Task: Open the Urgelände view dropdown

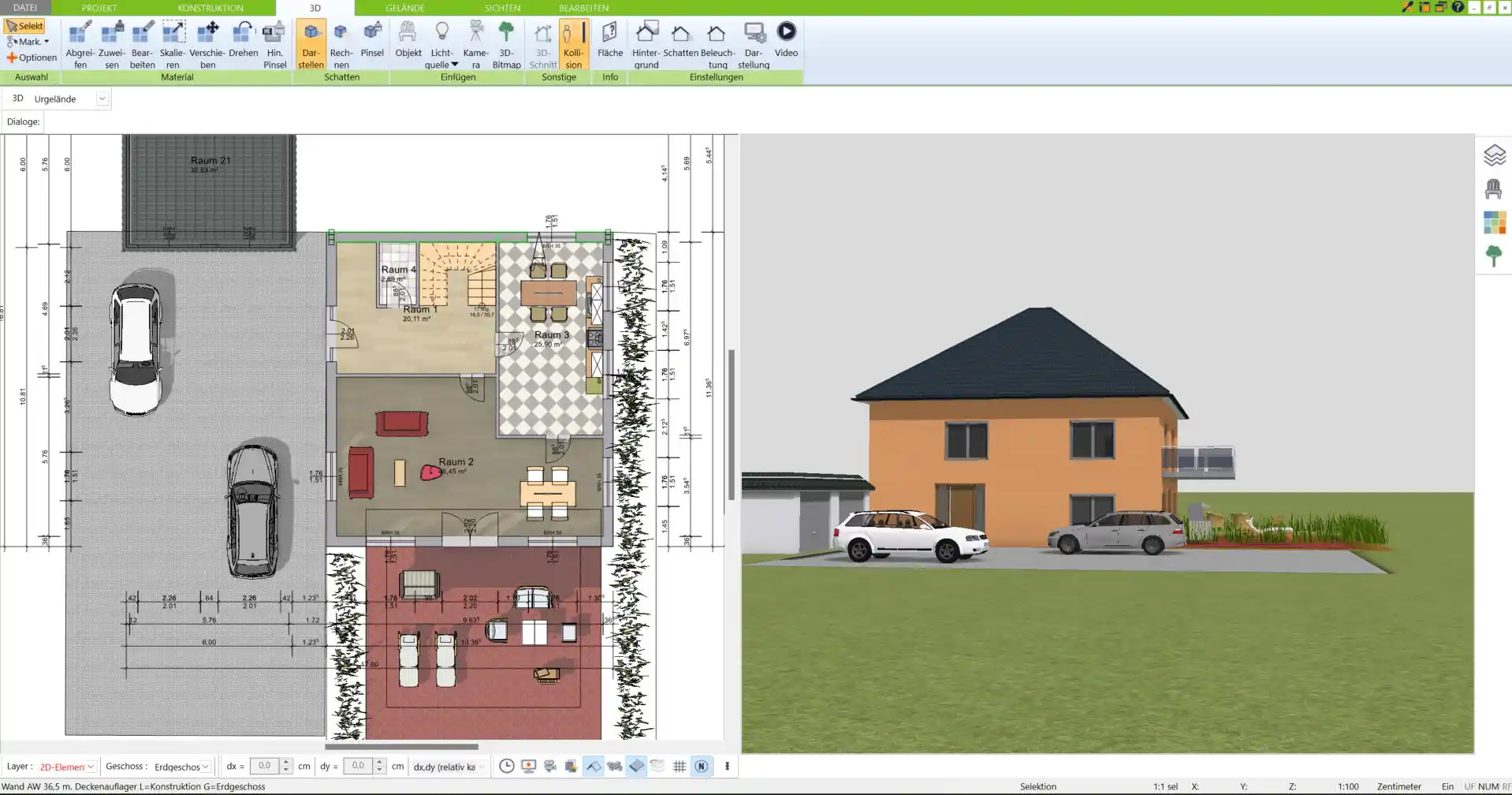Action: click(x=102, y=99)
